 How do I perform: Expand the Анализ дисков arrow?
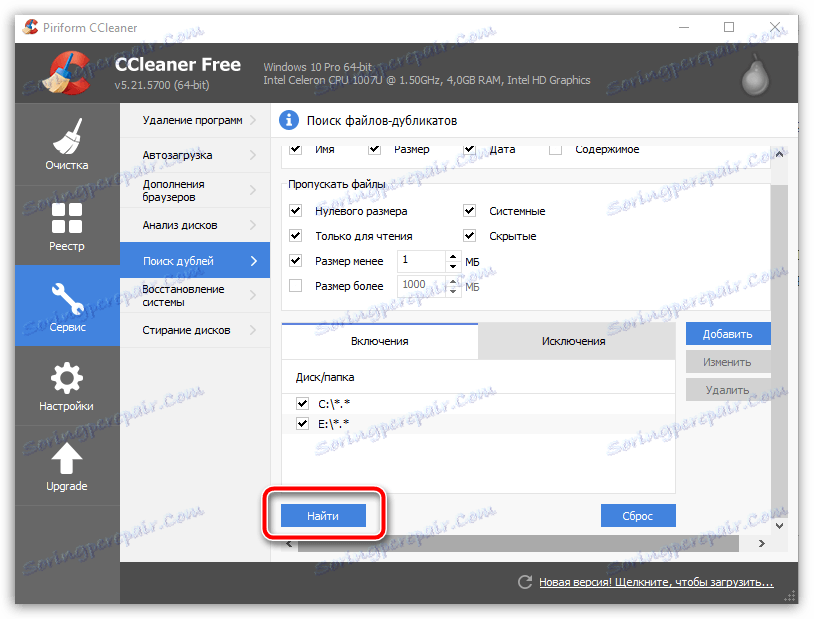pos(253,225)
